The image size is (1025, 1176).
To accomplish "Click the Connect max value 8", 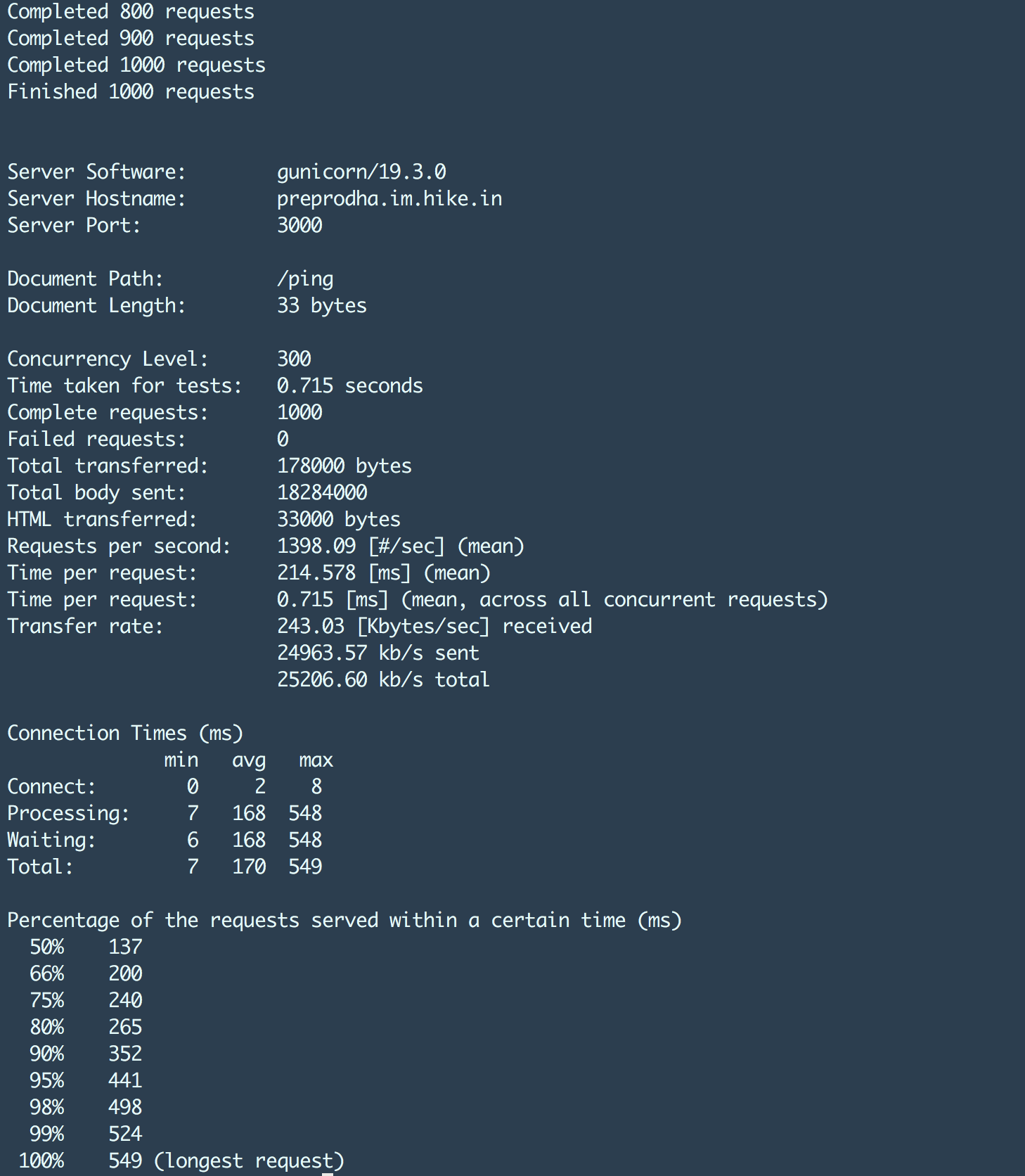I will tap(316, 787).
